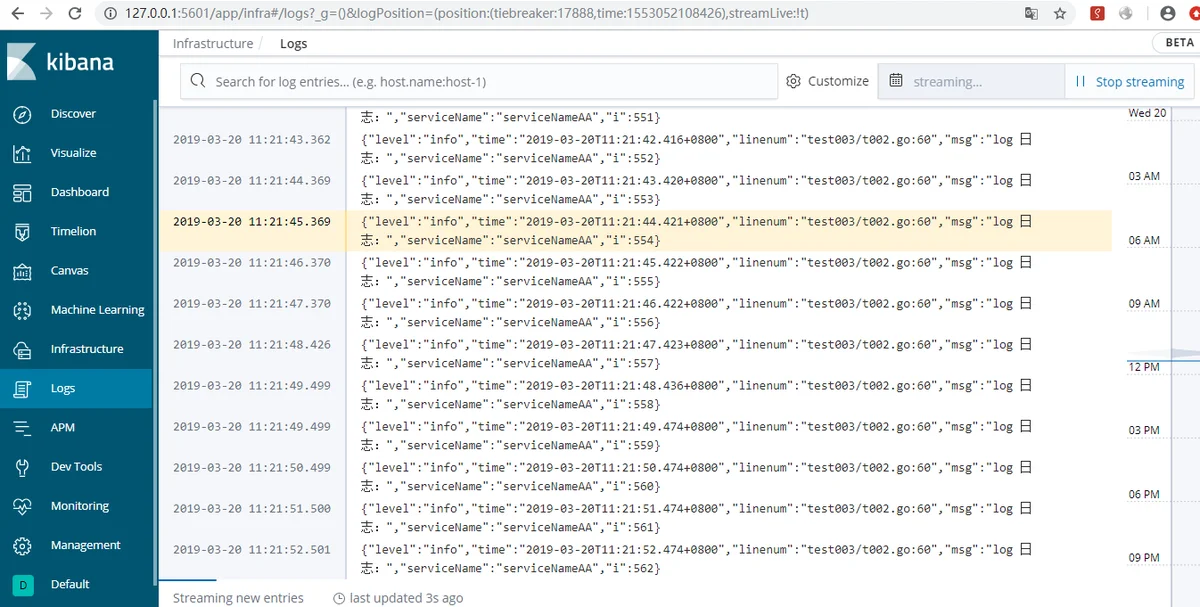Viewport: 1200px width, 607px height.
Task: Open Monitoring via the heartbeat icon
Action: 22,506
